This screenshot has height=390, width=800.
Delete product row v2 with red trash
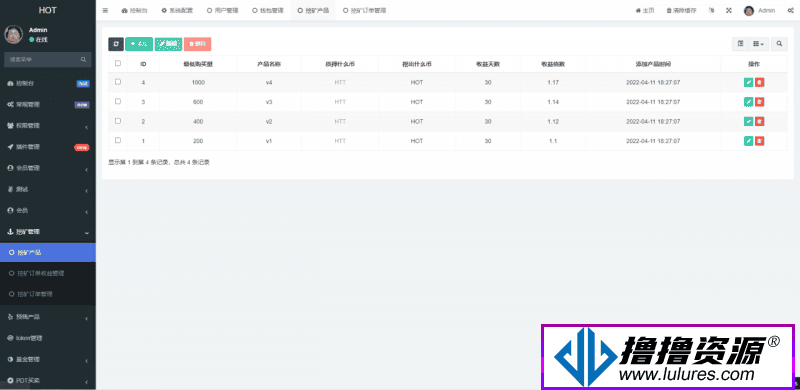[x=760, y=121]
